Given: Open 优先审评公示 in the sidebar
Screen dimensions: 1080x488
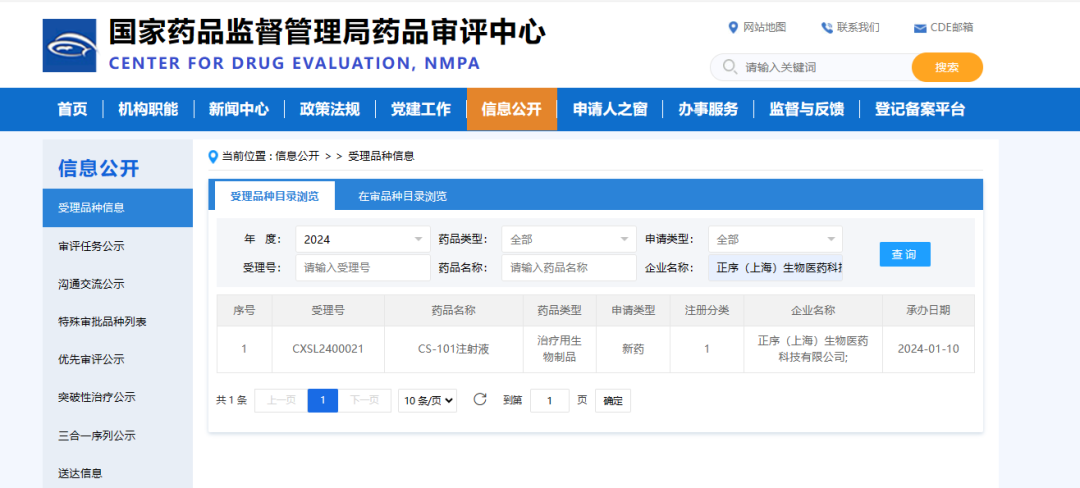Looking at the screenshot, I should tap(91, 359).
